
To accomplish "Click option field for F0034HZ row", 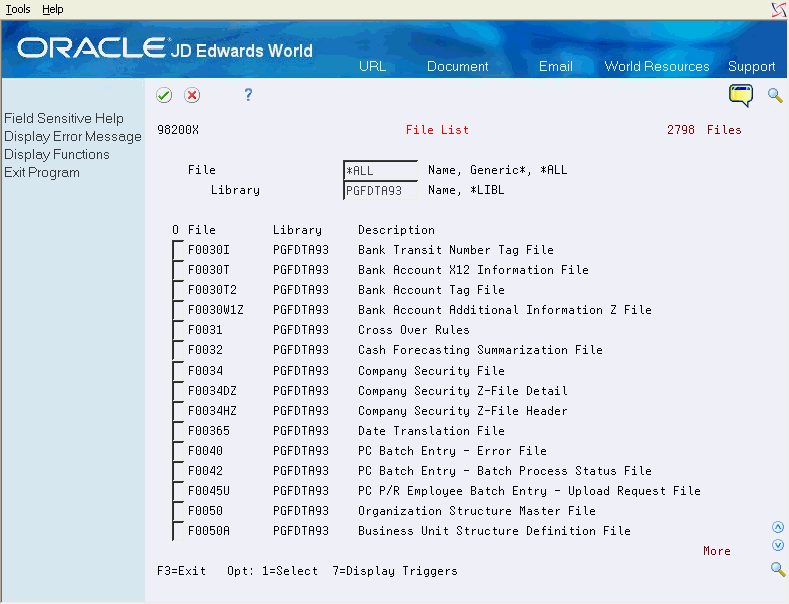I will tap(178, 411).
